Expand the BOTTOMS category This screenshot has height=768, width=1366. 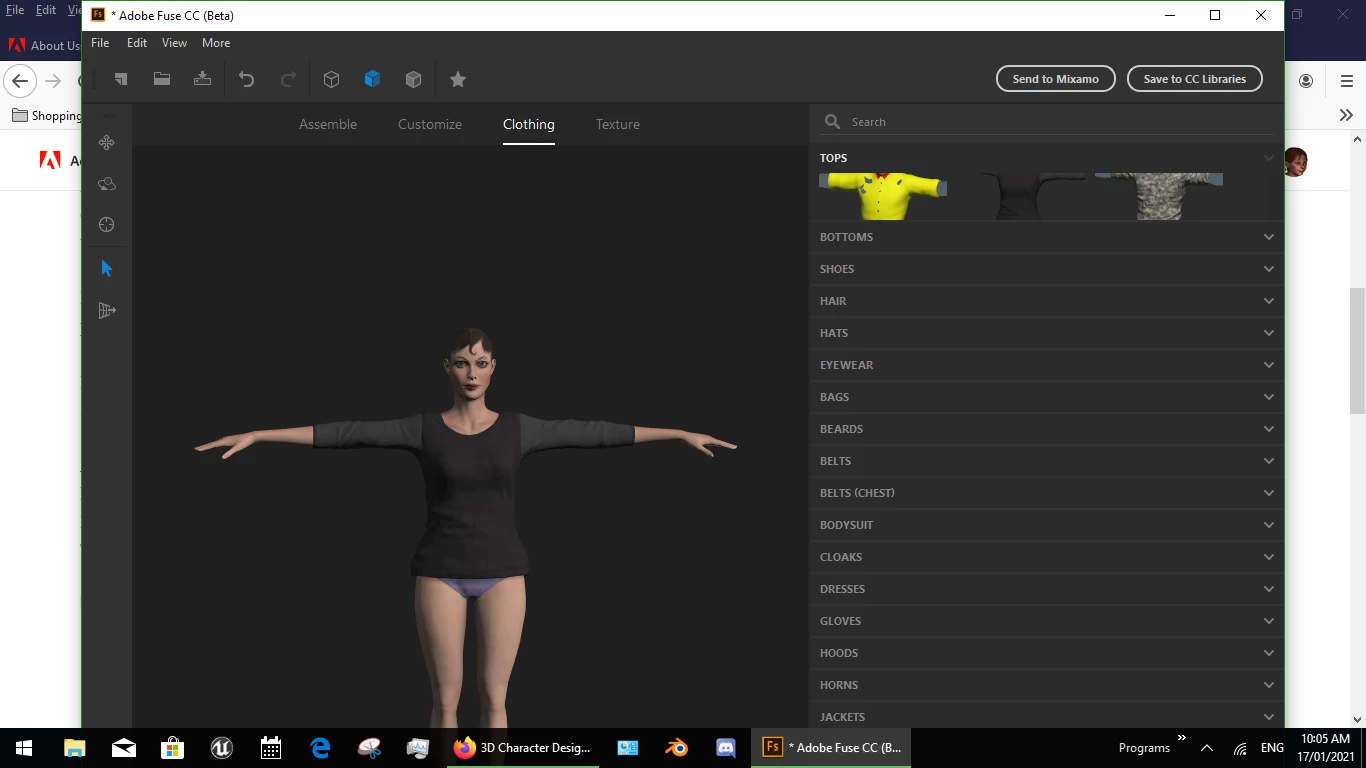(1047, 237)
